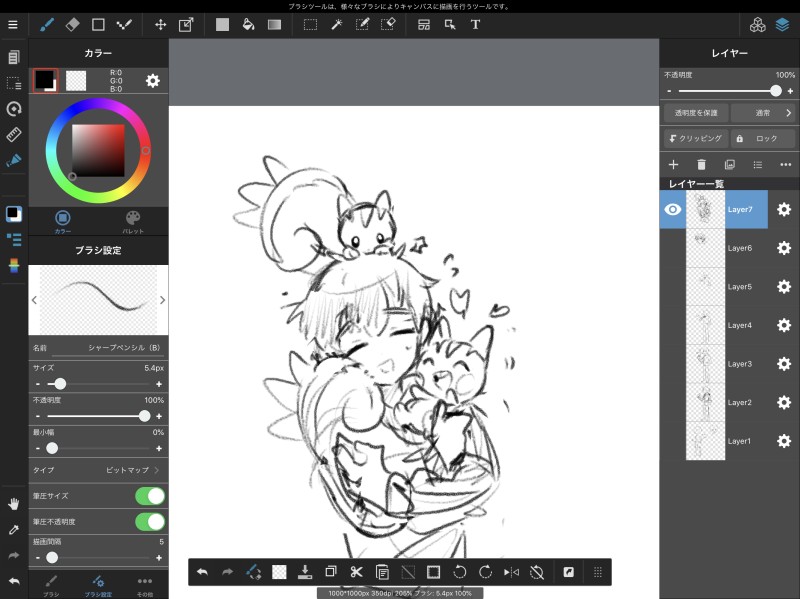Switch to the パレット palette tab

pos(133,222)
